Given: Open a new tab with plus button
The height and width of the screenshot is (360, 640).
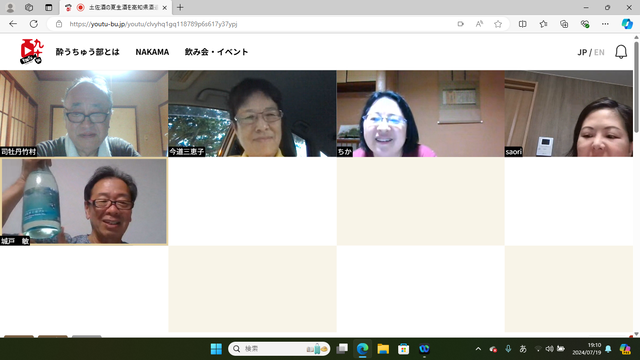Looking at the screenshot, I should click(180, 7).
